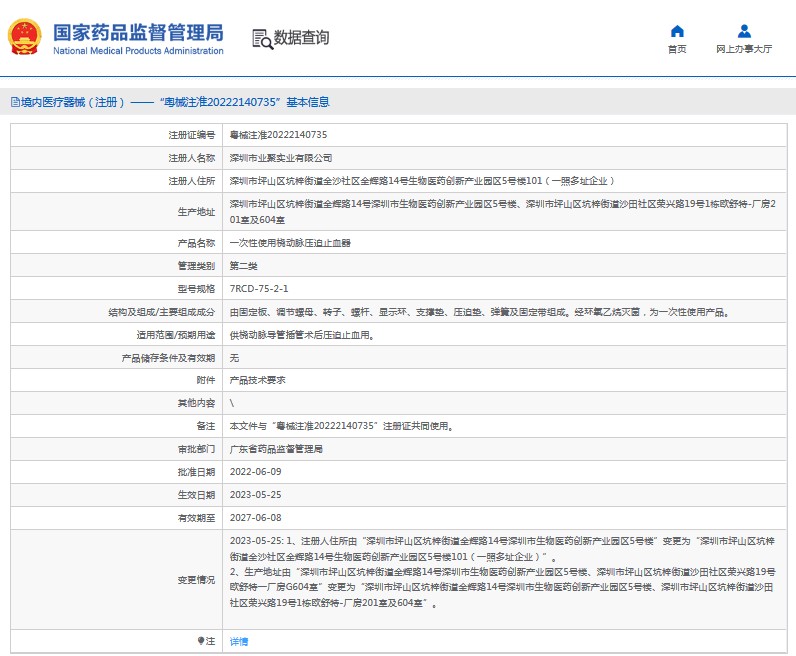This screenshot has height=656, width=796.
Task: Click the 注册人住所 address value
Action: pos(422,181)
